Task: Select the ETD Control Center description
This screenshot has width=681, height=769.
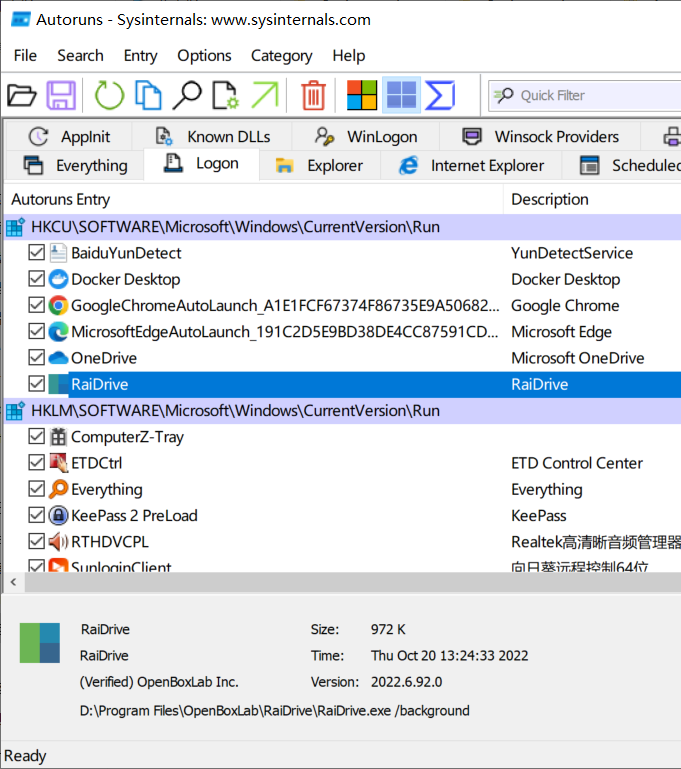Action: (577, 463)
